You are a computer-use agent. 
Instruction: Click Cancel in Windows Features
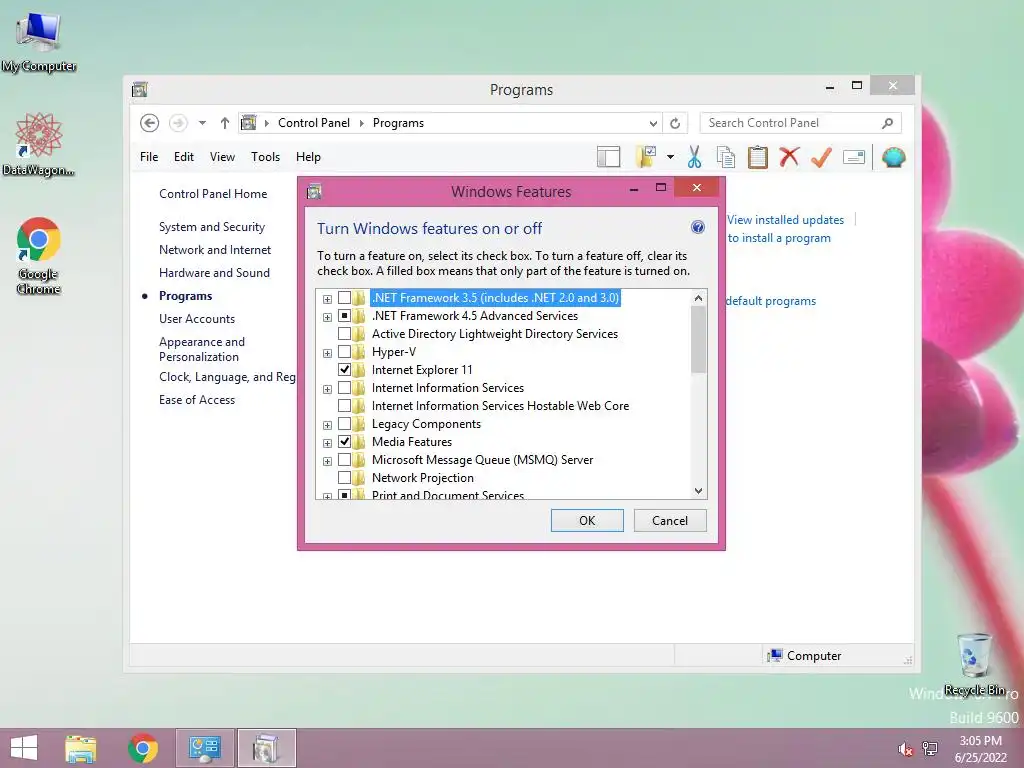coord(670,520)
